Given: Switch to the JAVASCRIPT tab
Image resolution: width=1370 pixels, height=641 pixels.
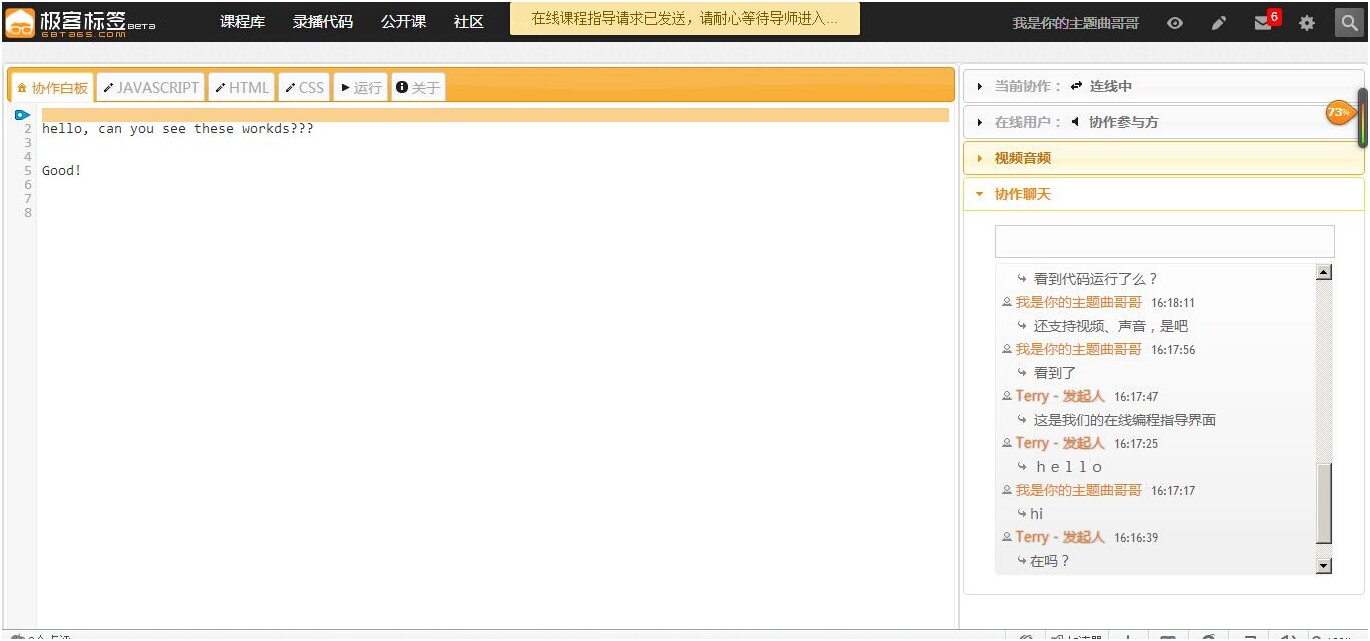Looking at the screenshot, I should 151,88.
